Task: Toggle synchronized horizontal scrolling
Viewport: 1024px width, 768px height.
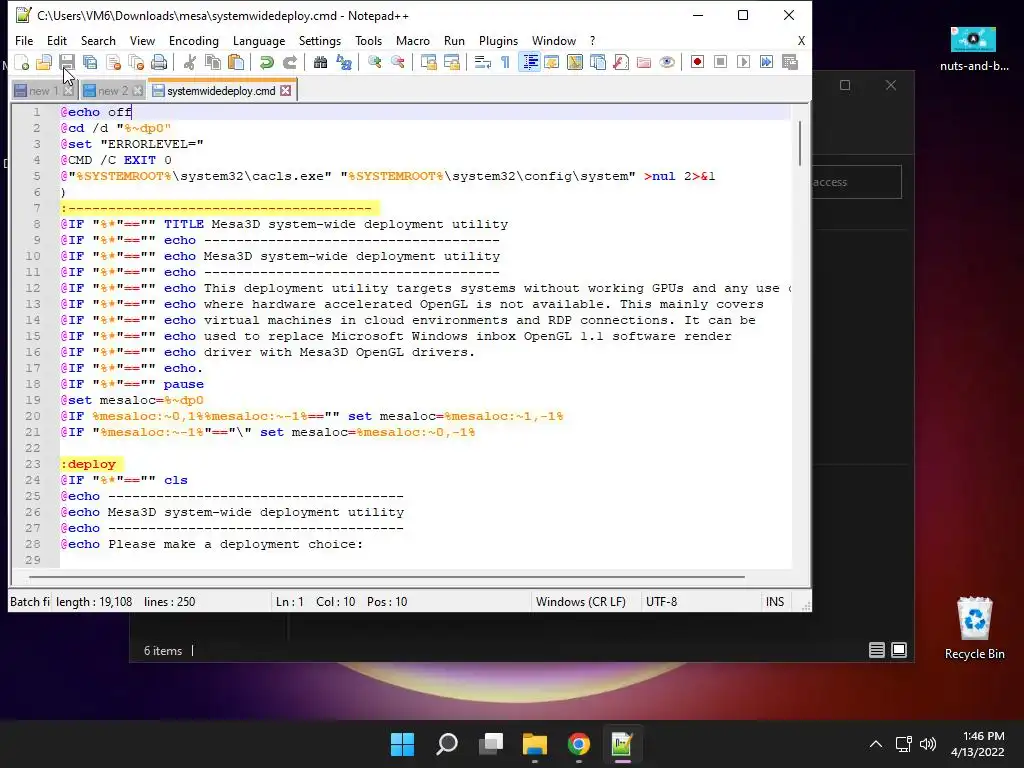Action: pyautogui.click(x=451, y=62)
